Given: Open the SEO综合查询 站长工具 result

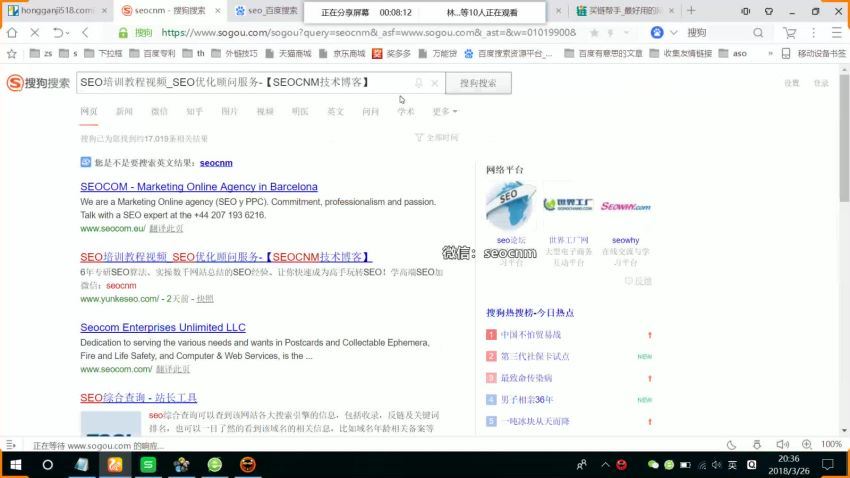Looking at the screenshot, I should [x=138, y=398].
